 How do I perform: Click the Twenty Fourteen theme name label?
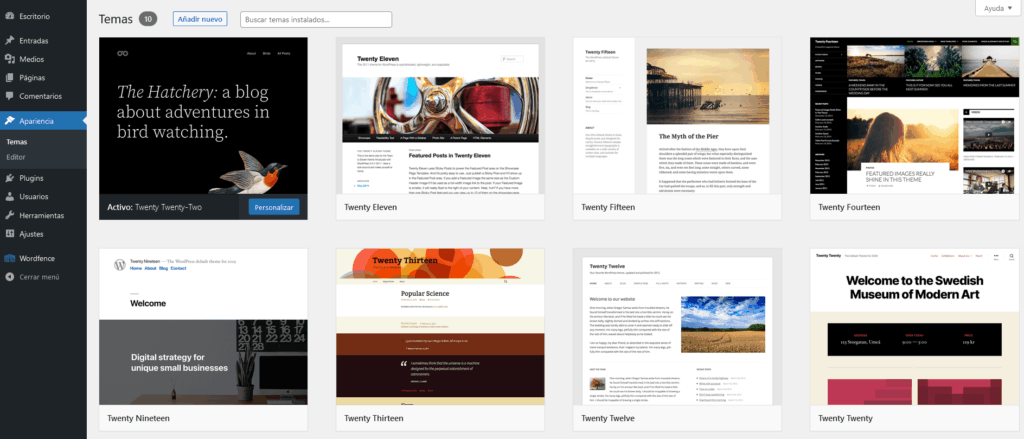pyautogui.click(x=849, y=207)
